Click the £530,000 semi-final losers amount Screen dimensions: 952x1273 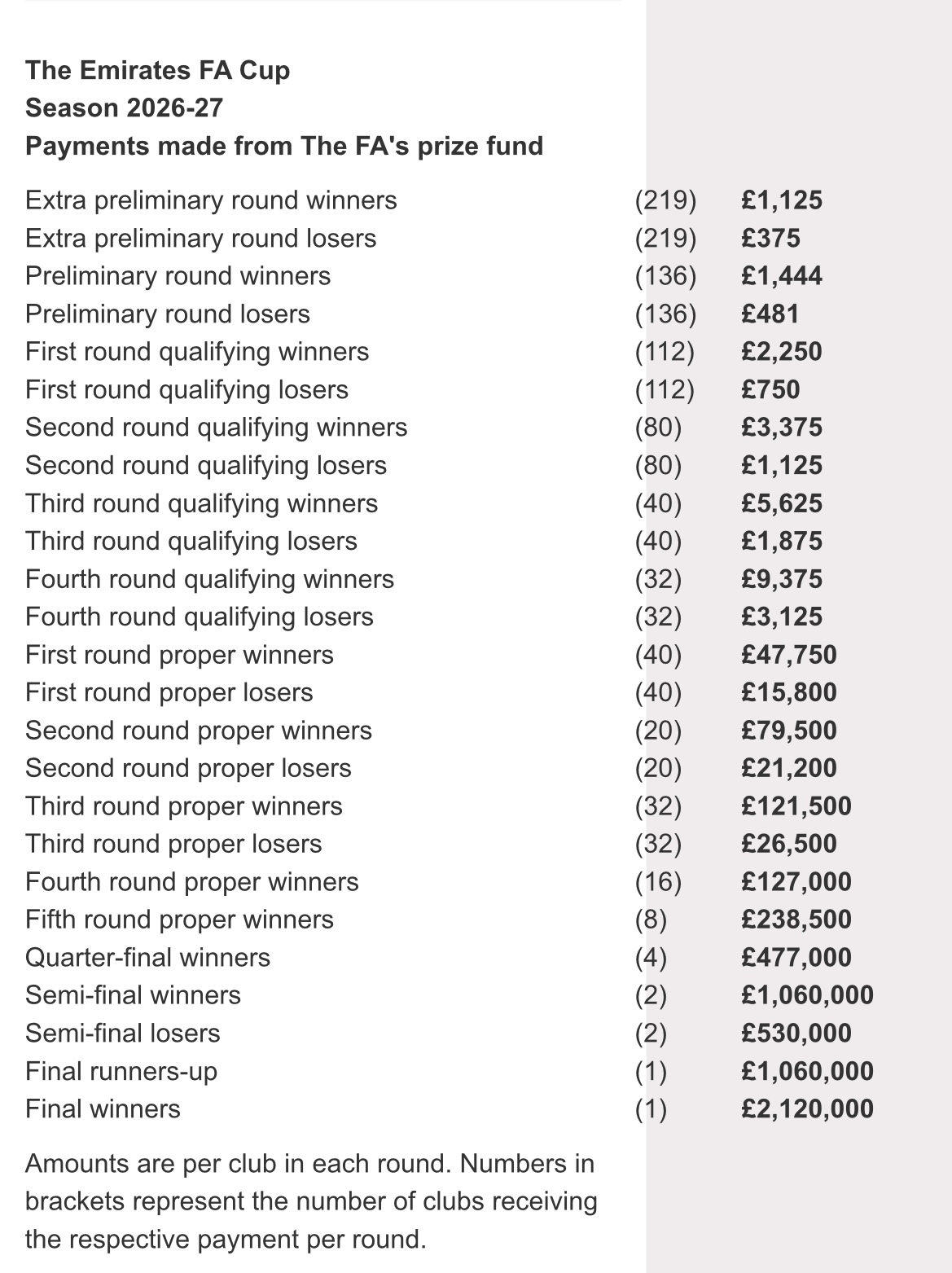[x=796, y=1034]
